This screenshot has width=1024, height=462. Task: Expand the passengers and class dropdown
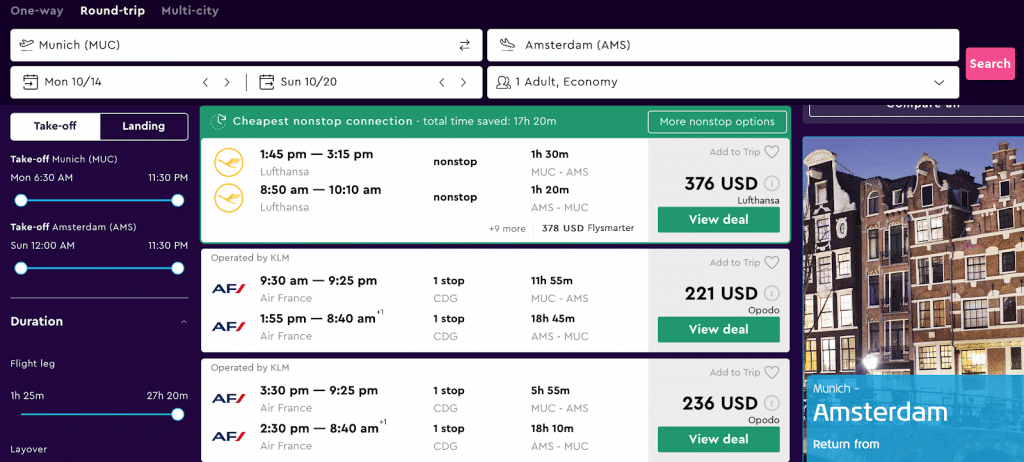pyautogui.click(x=939, y=82)
